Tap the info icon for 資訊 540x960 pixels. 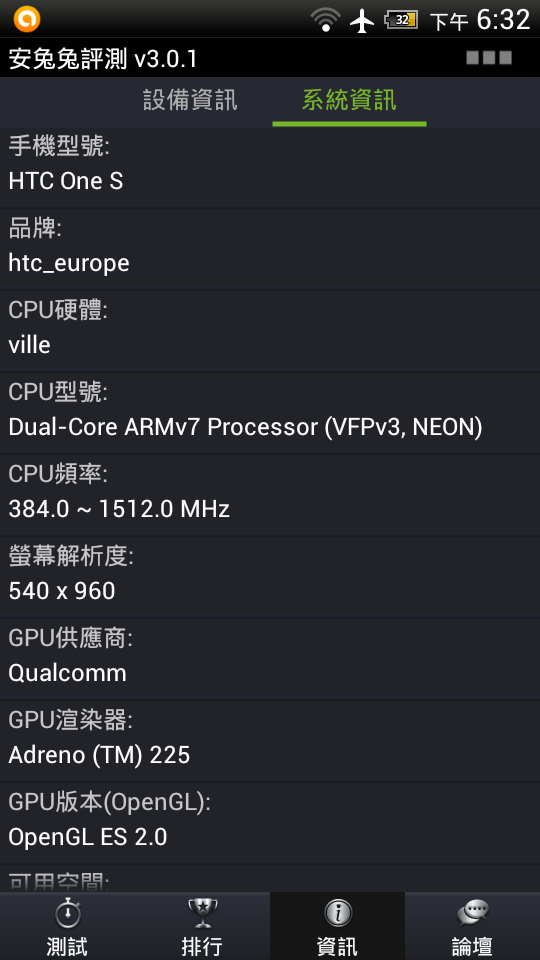pos(337,914)
